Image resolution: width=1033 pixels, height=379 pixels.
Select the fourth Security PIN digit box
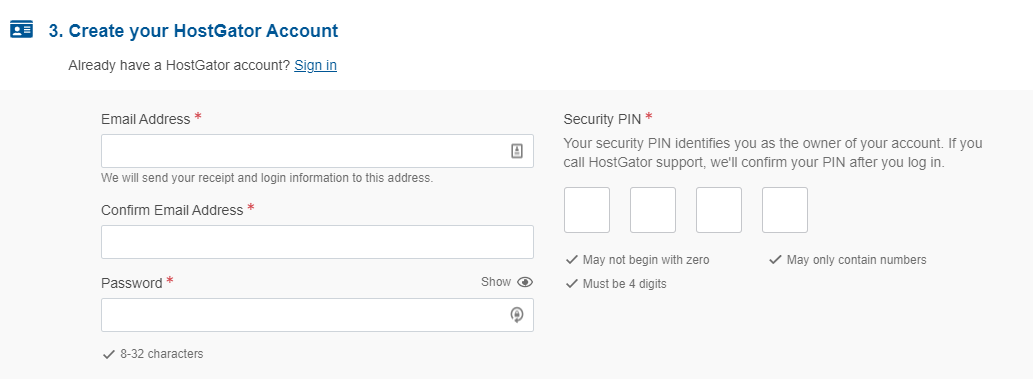click(785, 210)
